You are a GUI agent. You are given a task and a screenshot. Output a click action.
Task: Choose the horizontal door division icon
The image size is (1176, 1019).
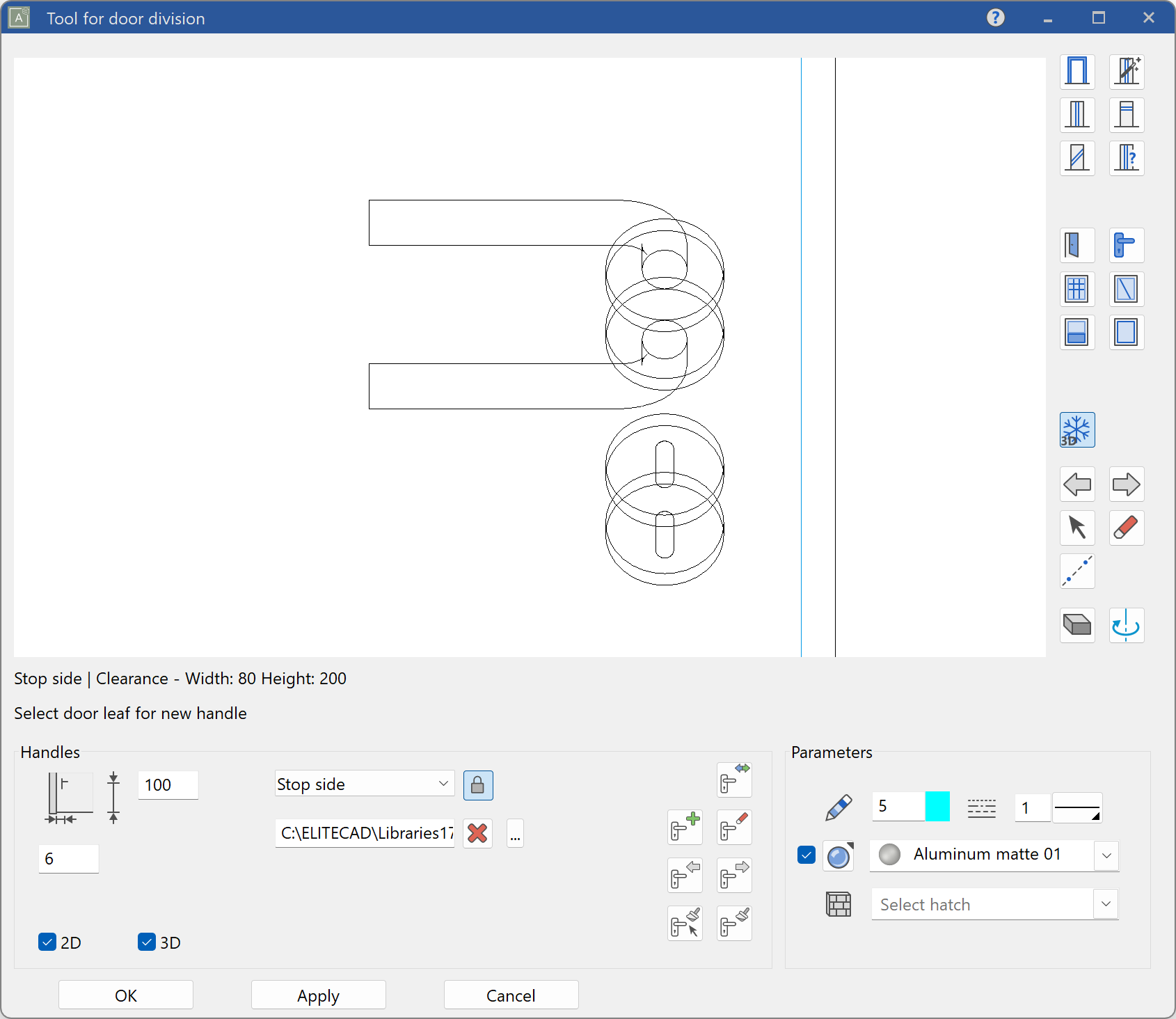tap(1127, 115)
